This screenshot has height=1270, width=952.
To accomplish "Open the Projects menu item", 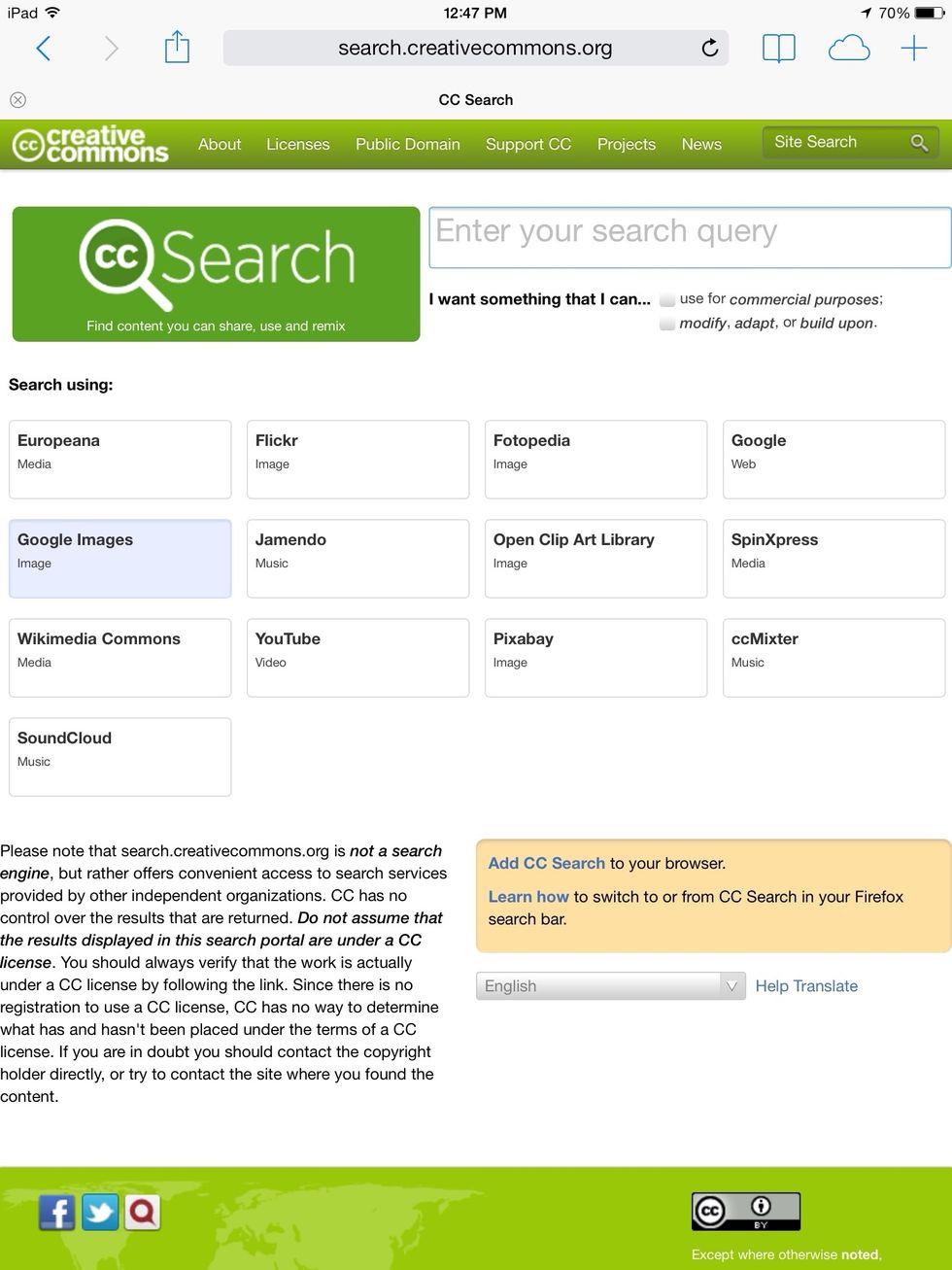I will (x=627, y=144).
